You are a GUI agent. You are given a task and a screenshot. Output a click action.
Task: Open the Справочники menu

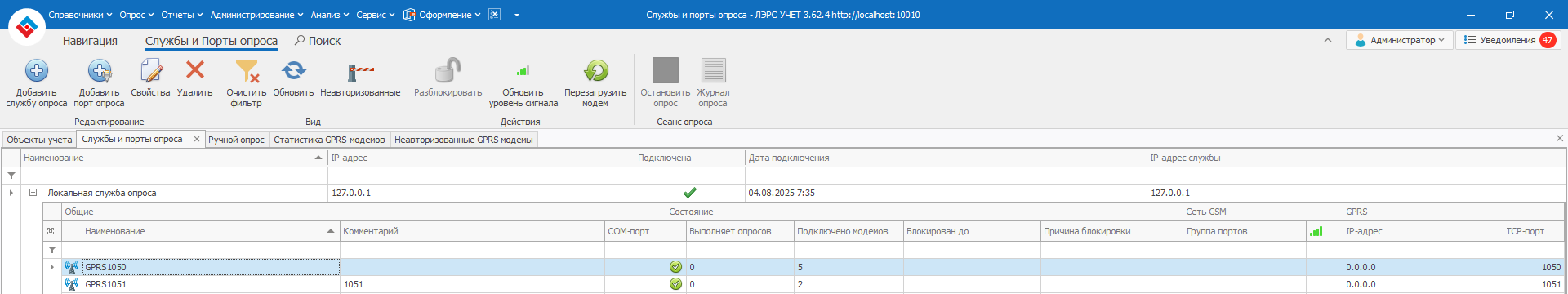80,15
